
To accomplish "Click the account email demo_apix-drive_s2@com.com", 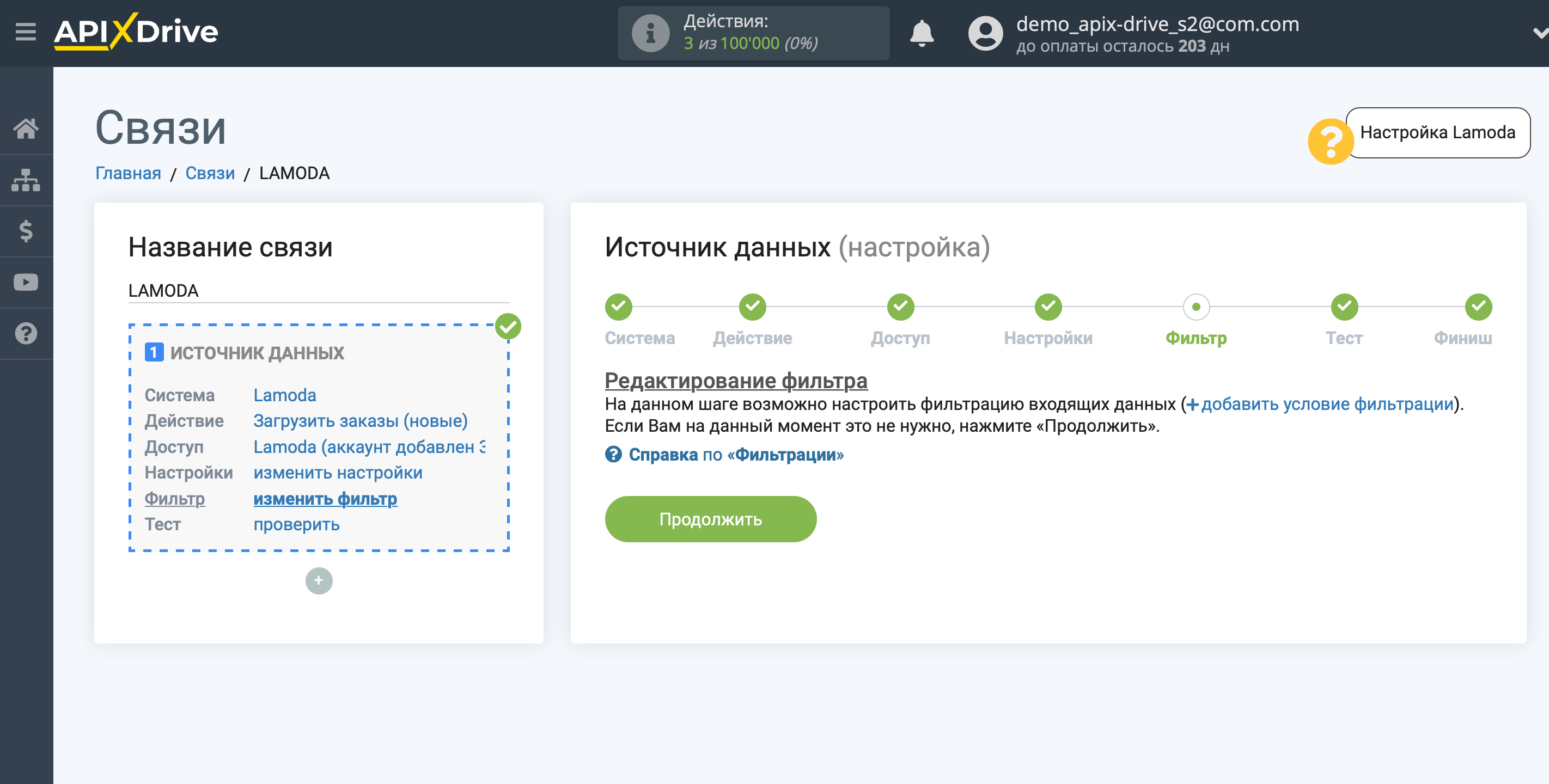I will (x=1157, y=24).
